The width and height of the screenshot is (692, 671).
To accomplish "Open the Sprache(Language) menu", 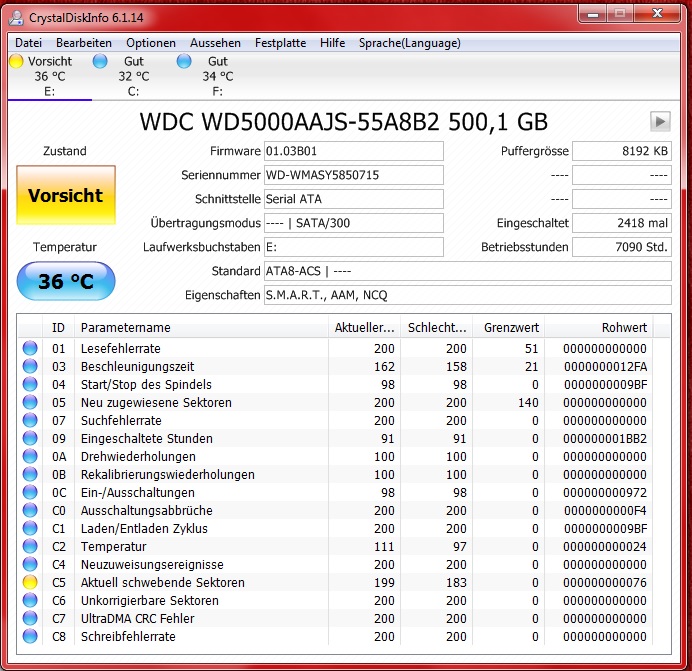I will (x=410, y=43).
